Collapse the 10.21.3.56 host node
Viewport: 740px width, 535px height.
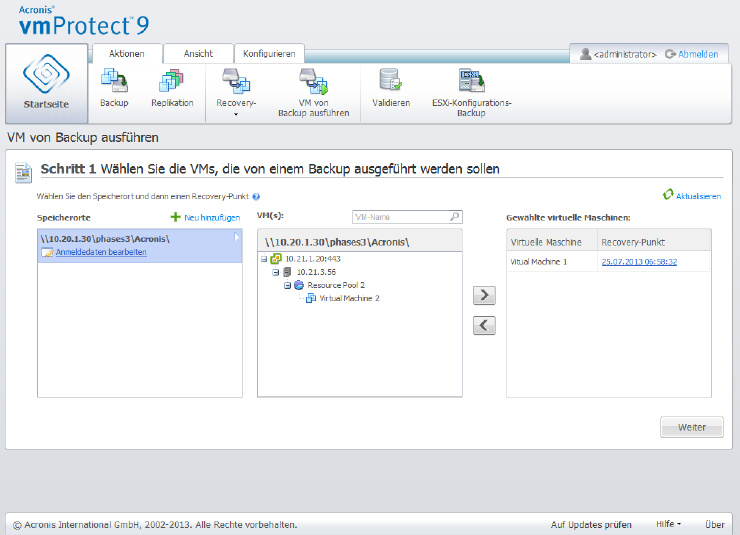[276, 272]
